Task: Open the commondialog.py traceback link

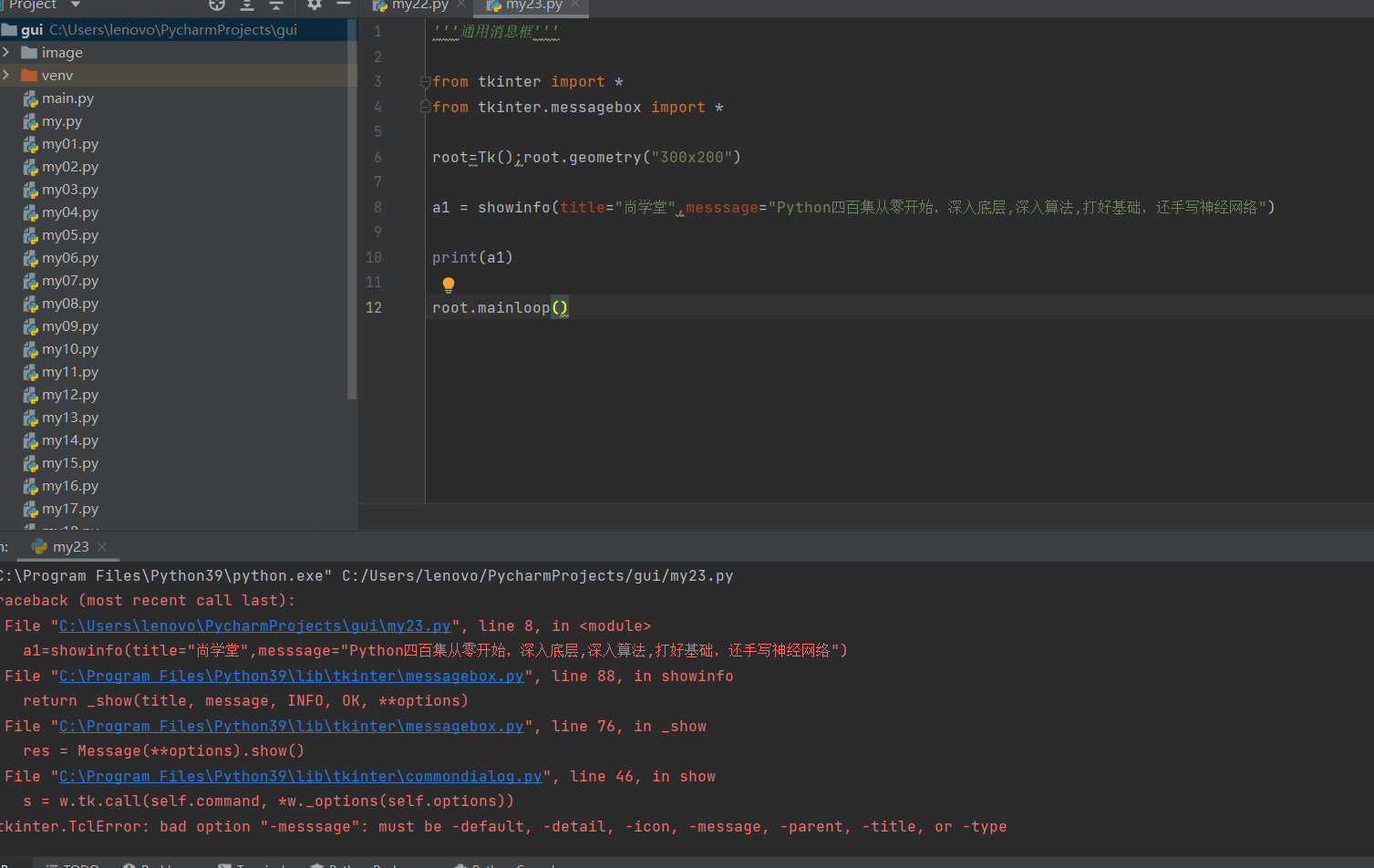Action: 301,776
